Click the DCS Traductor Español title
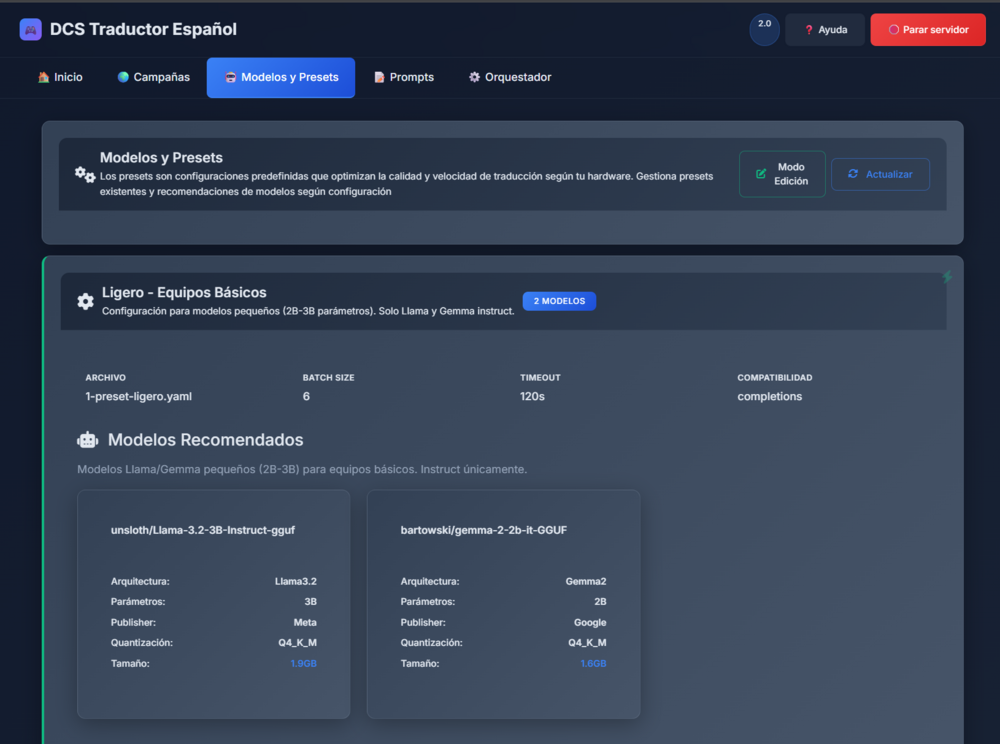This screenshot has height=744, width=1000. pyautogui.click(x=143, y=29)
